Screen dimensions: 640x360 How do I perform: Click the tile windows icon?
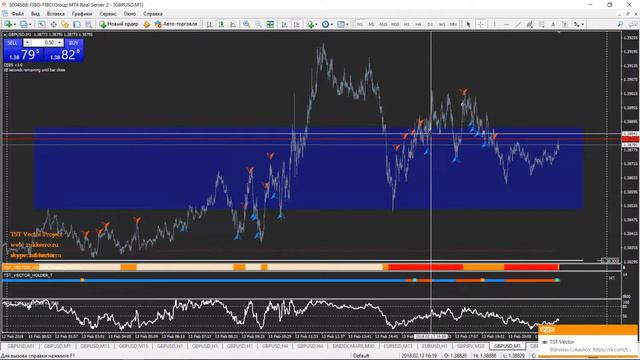270,24
